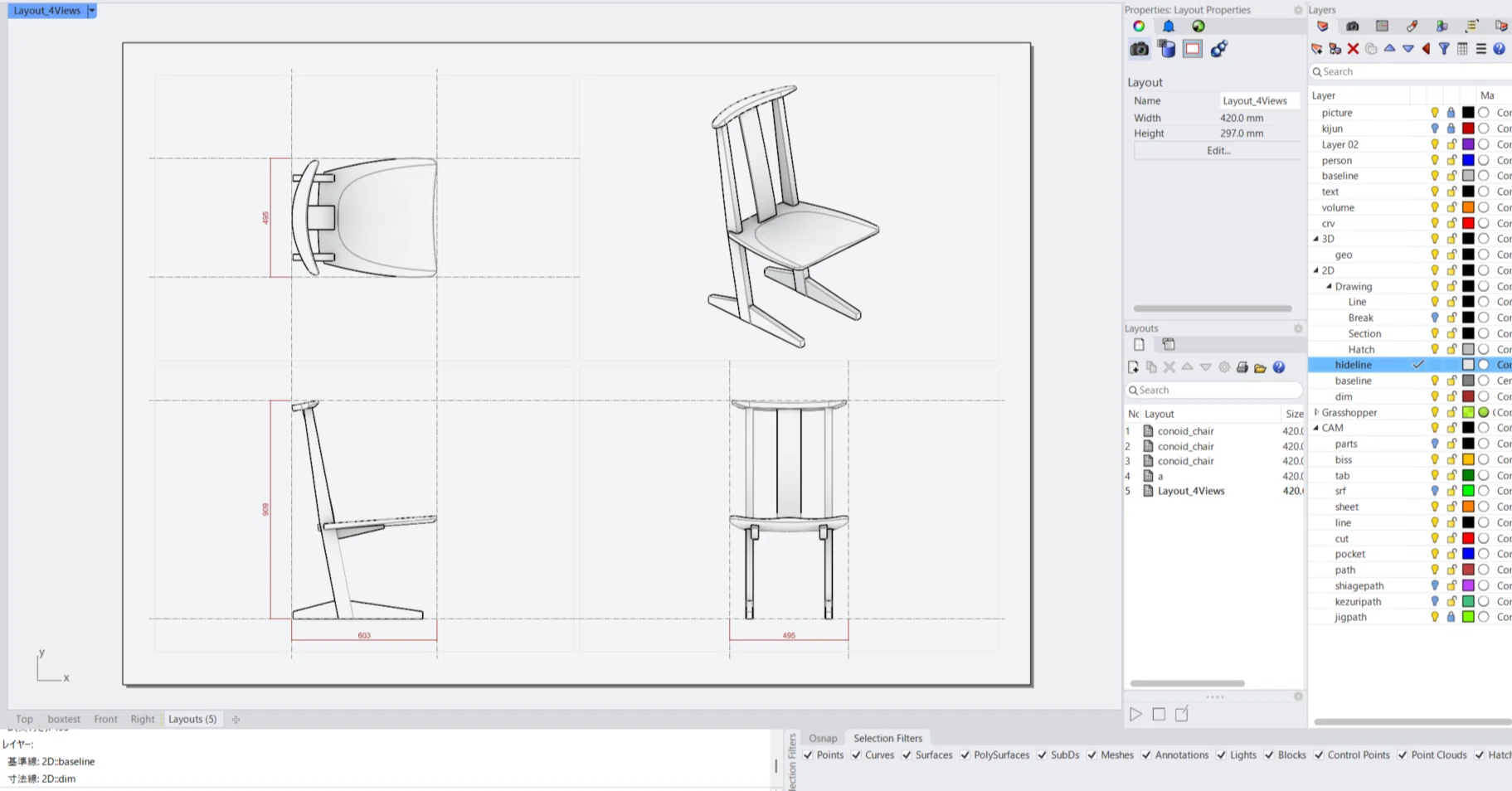Select the Layout_4Views row in Layouts list
This screenshot has width=1512, height=791.
coord(1214,491)
